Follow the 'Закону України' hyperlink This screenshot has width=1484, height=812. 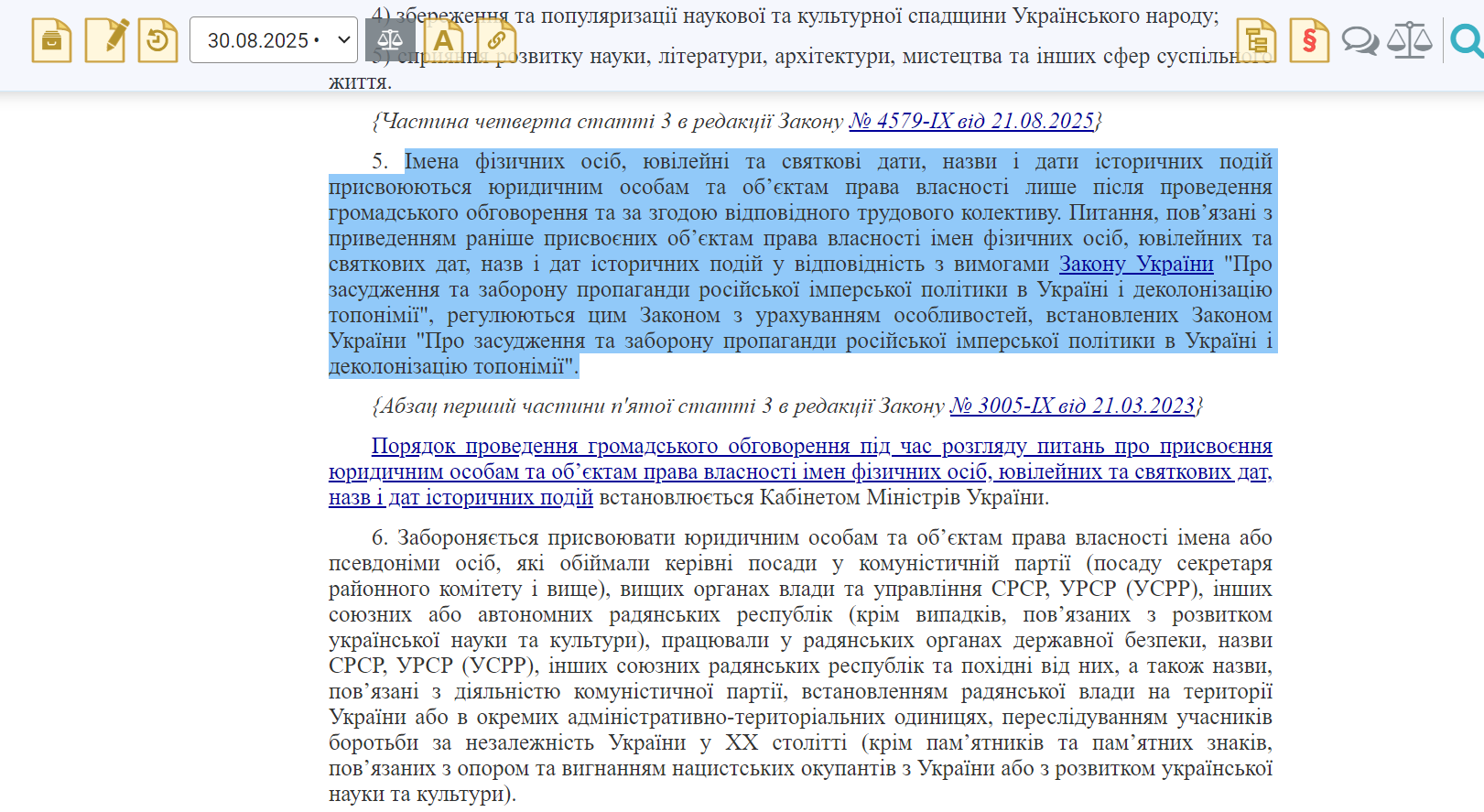(1136, 264)
